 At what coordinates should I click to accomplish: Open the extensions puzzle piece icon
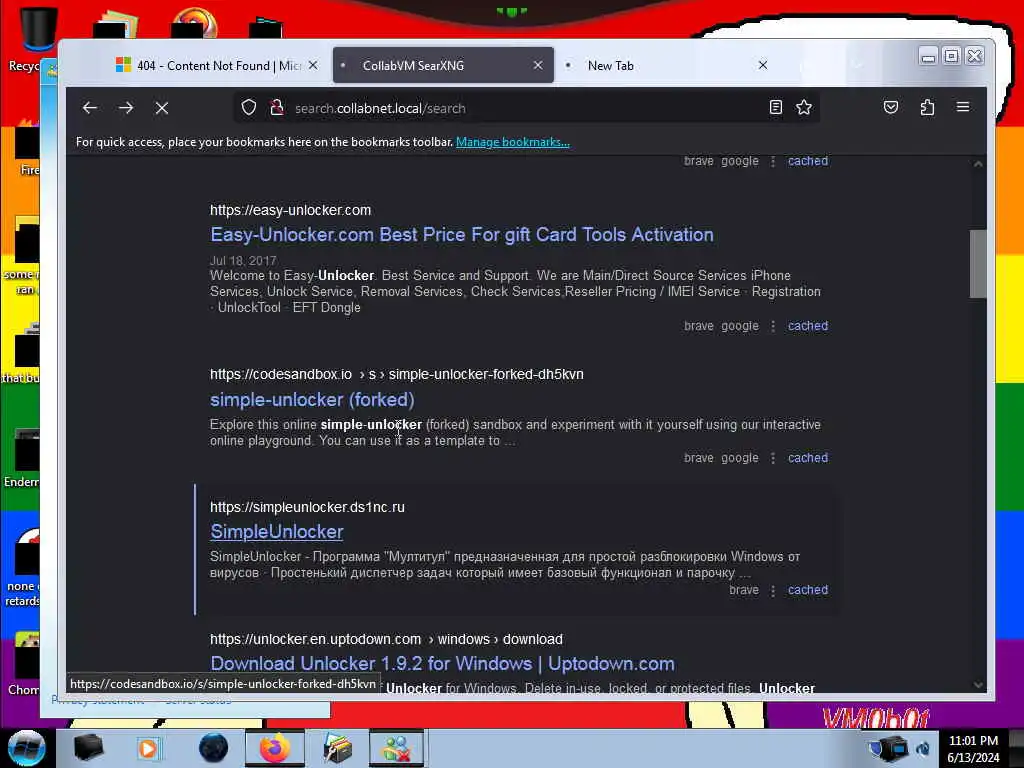coord(927,108)
